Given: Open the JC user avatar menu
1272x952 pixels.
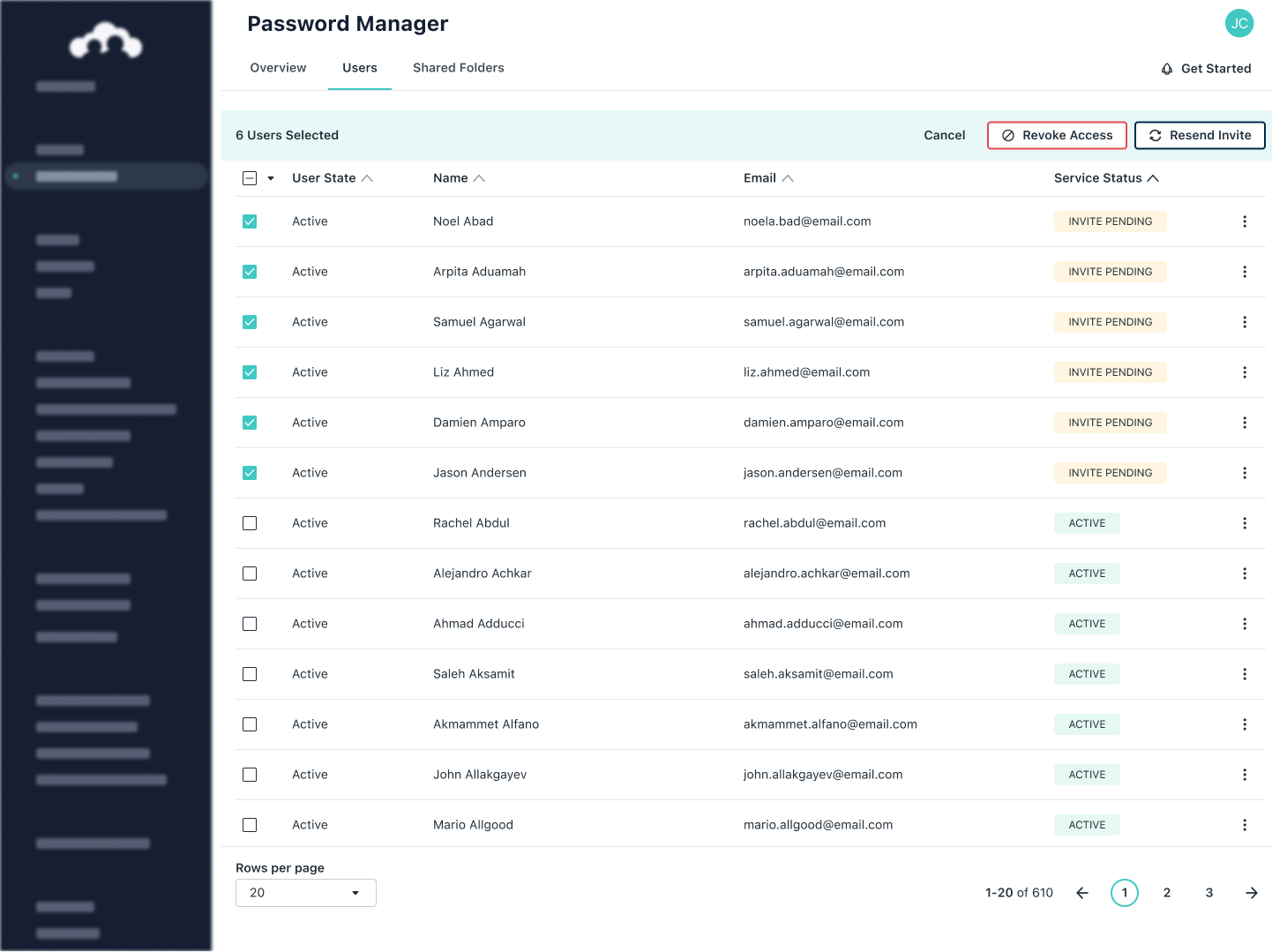Looking at the screenshot, I should (x=1238, y=24).
